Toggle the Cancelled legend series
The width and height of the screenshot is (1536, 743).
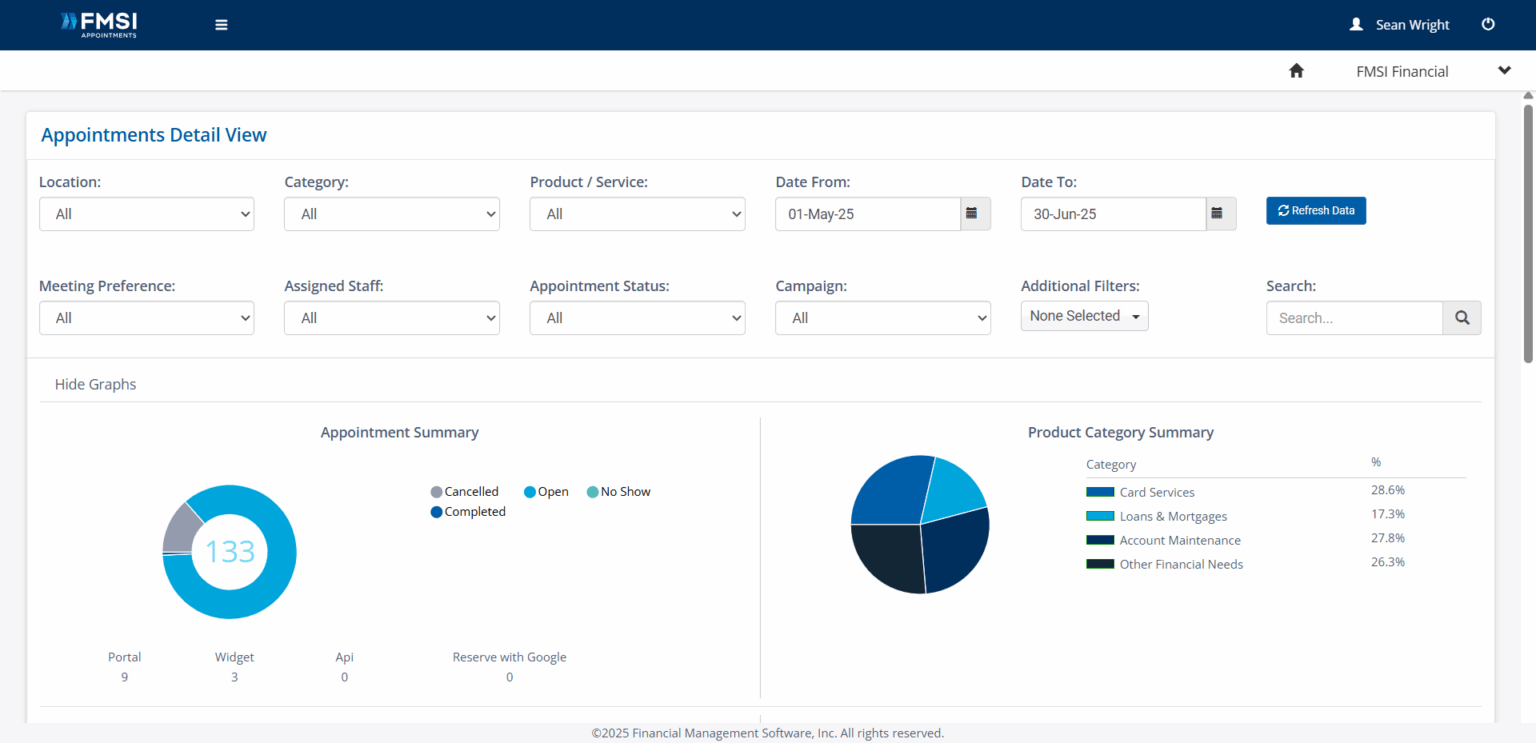click(x=465, y=492)
